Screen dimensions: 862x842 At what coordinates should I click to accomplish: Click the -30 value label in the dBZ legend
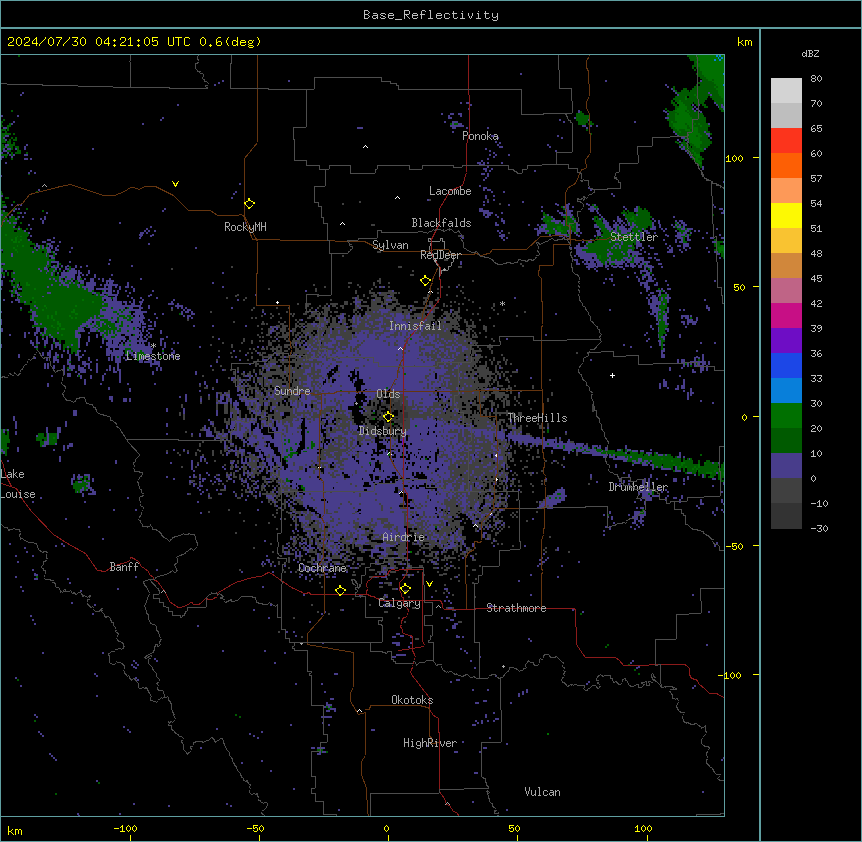[x=819, y=528]
